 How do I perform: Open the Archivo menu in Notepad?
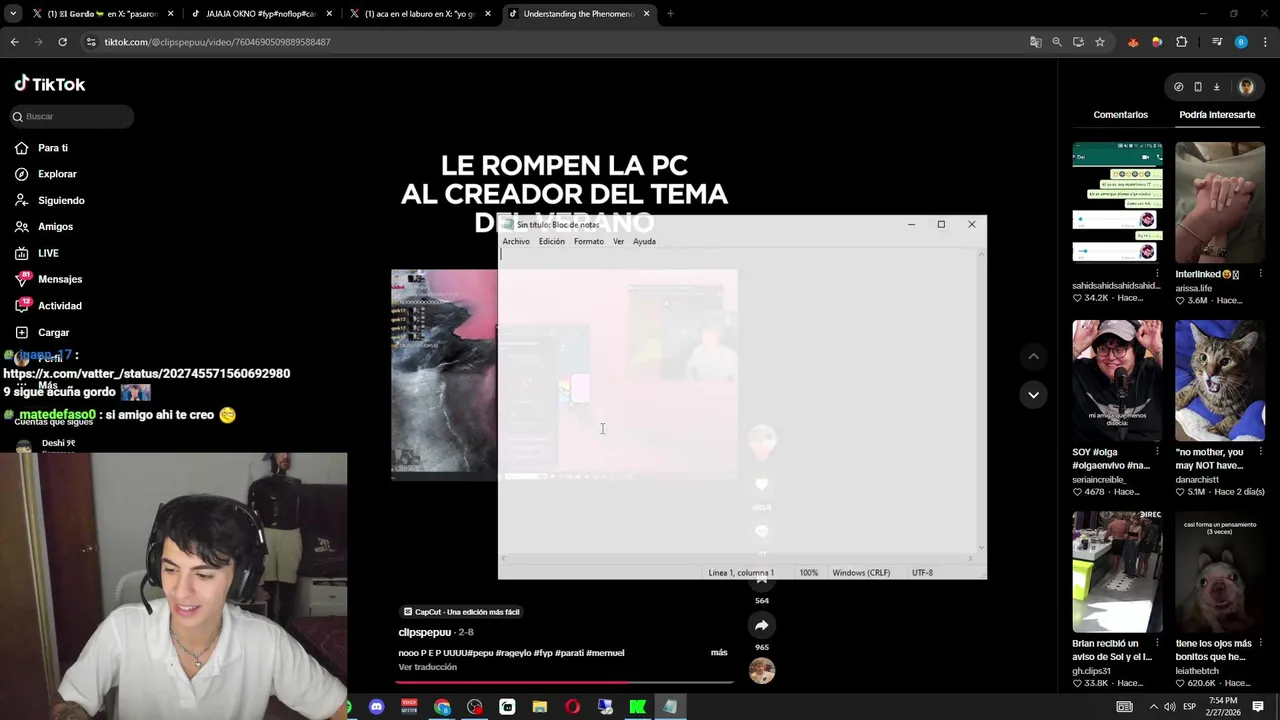tap(516, 241)
